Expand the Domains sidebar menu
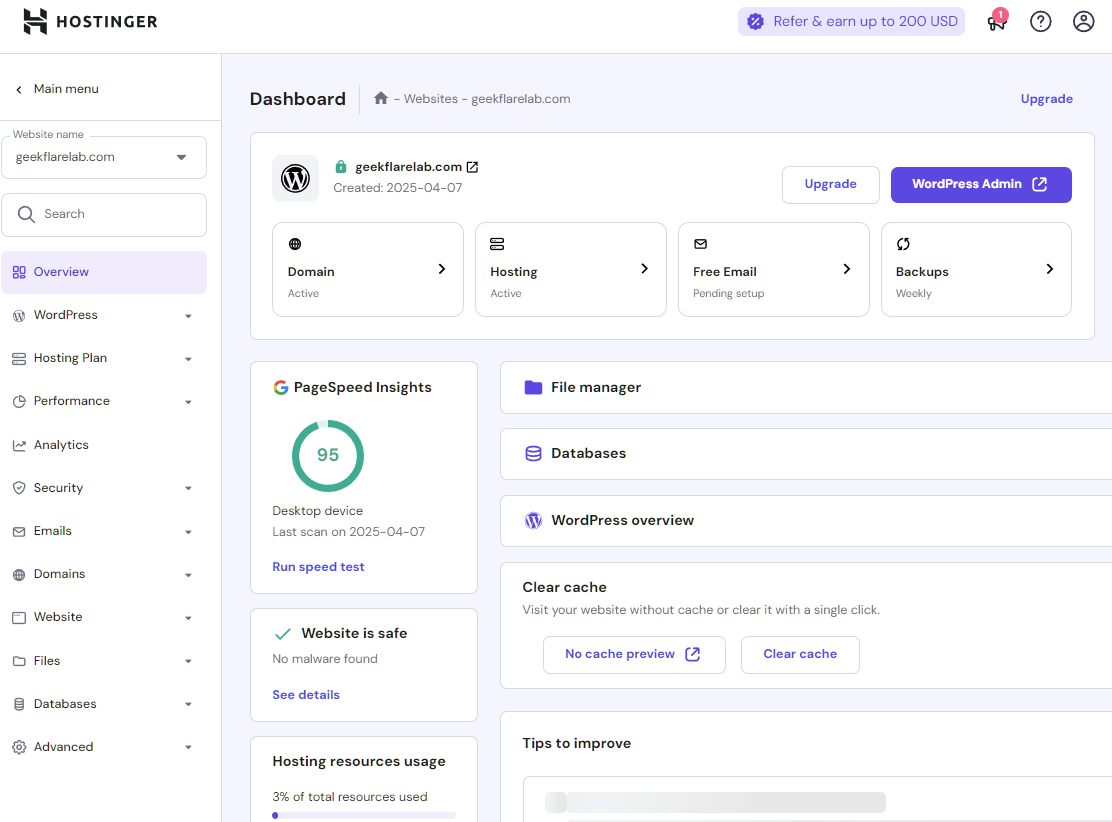 pos(188,574)
